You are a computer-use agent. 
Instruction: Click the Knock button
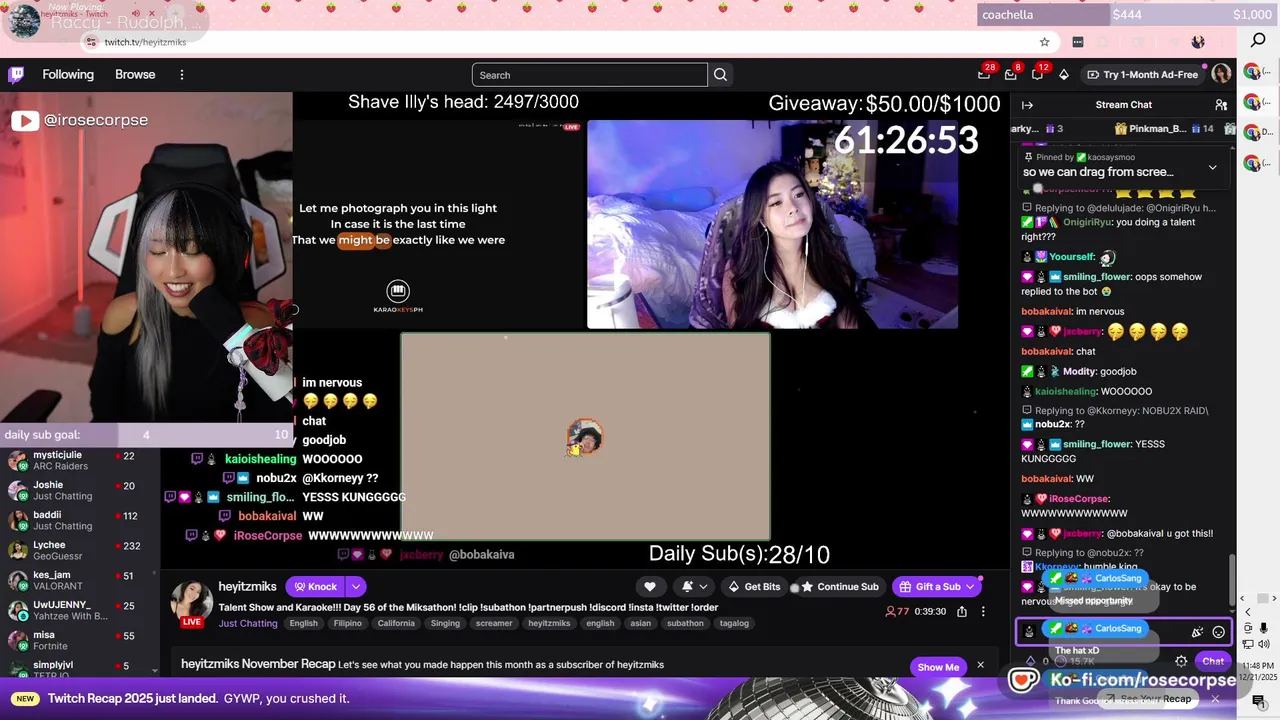pos(315,587)
